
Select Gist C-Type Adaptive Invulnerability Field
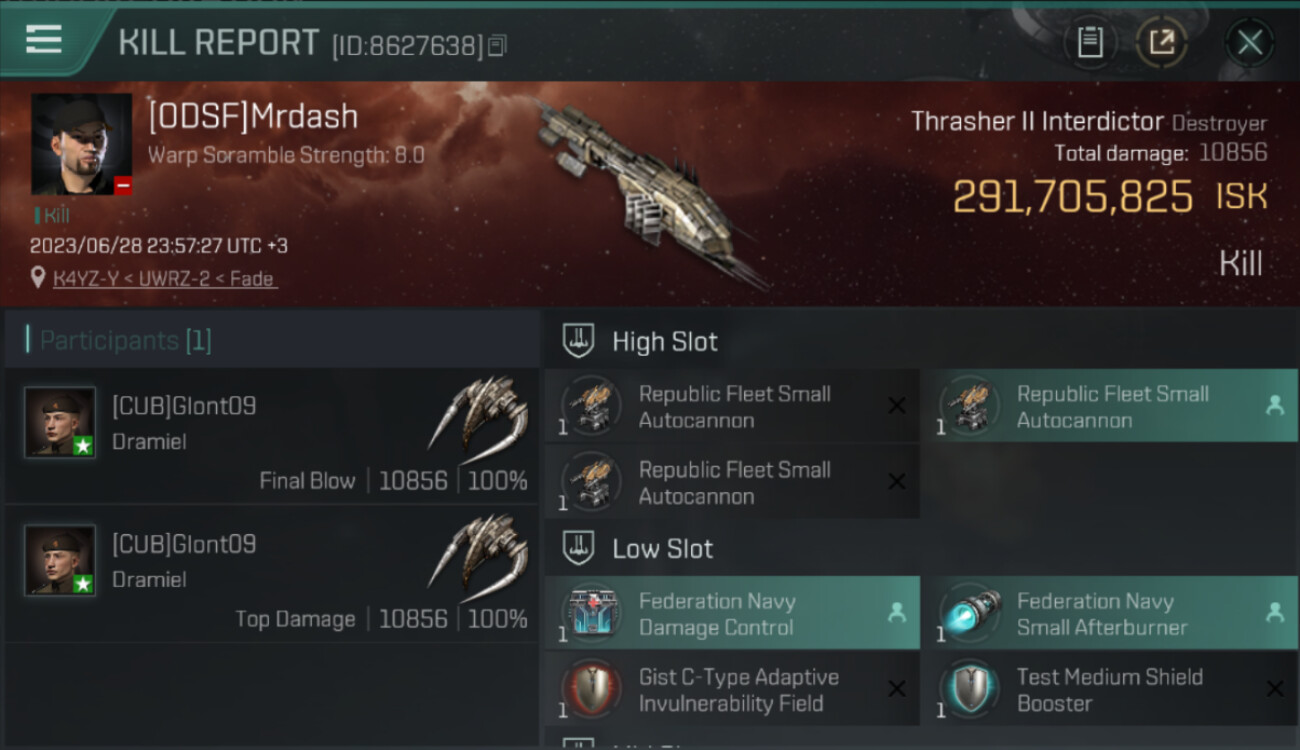coord(732,689)
